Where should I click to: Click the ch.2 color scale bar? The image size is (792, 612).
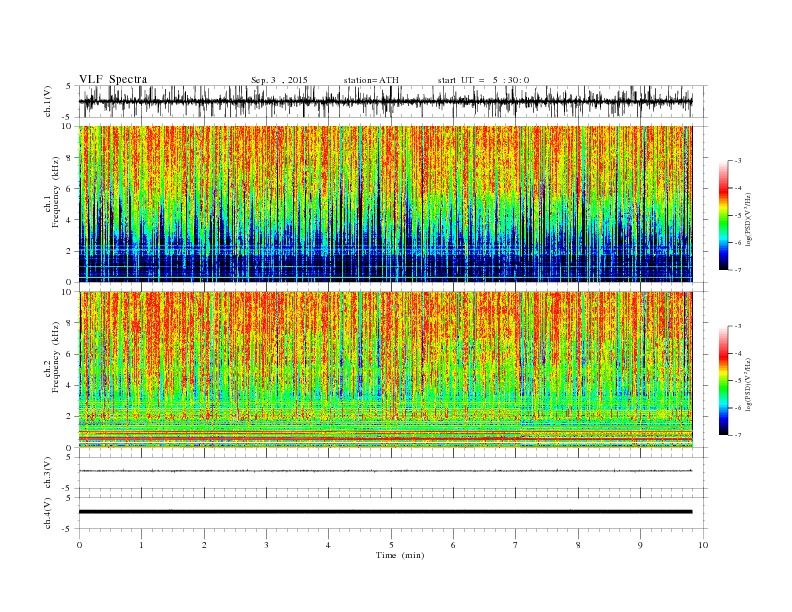coord(723,381)
